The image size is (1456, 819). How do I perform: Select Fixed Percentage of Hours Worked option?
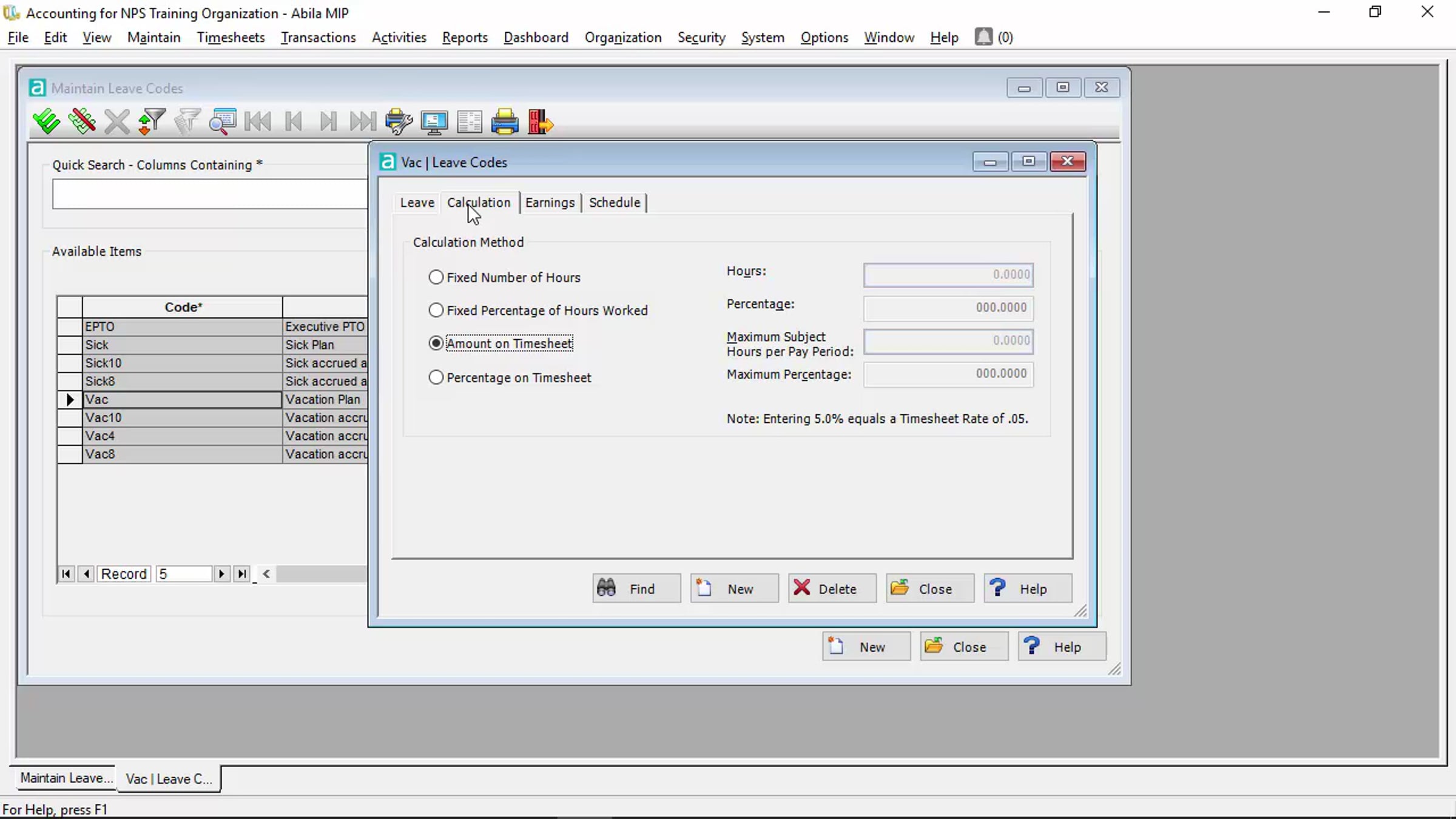436,310
